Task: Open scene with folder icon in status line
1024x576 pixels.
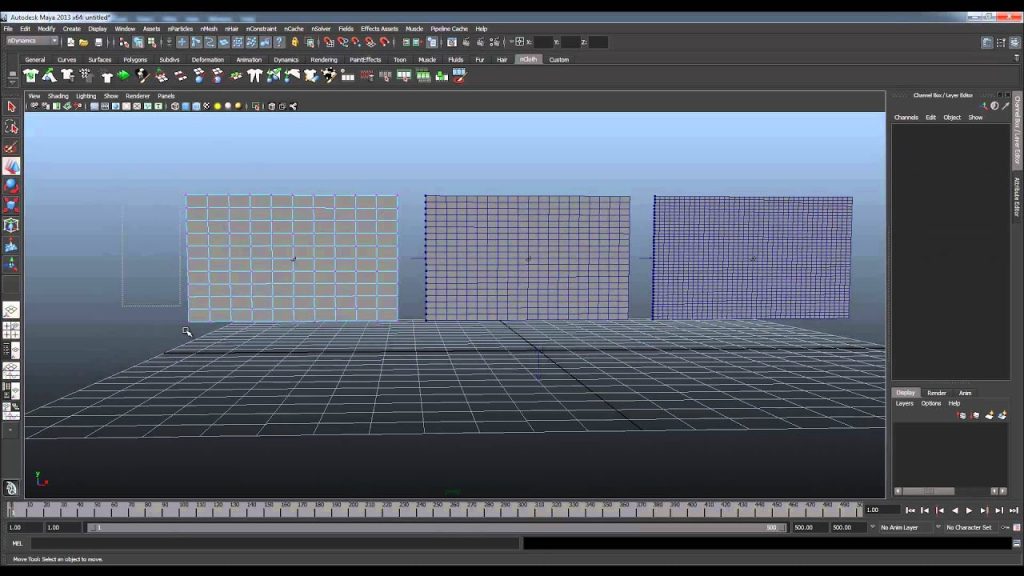Action: [84, 42]
